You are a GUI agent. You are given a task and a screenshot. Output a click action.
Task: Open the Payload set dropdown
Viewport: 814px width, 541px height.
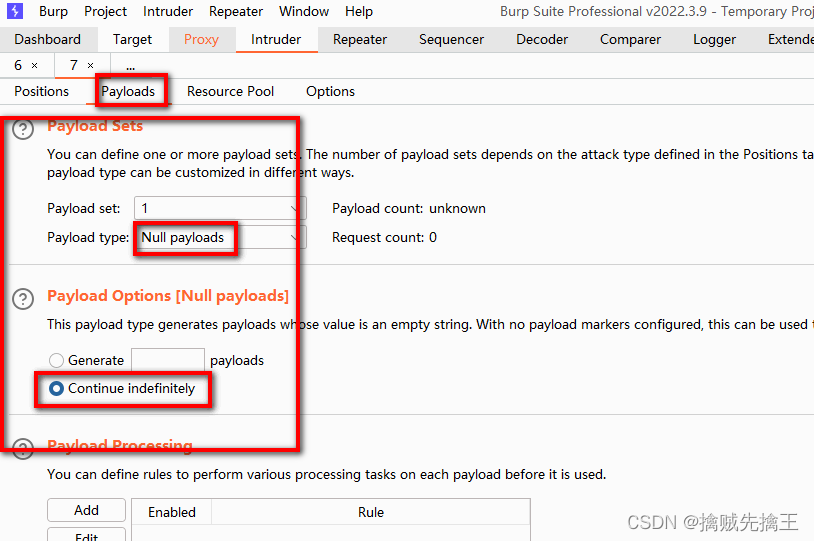[x=220, y=208]
